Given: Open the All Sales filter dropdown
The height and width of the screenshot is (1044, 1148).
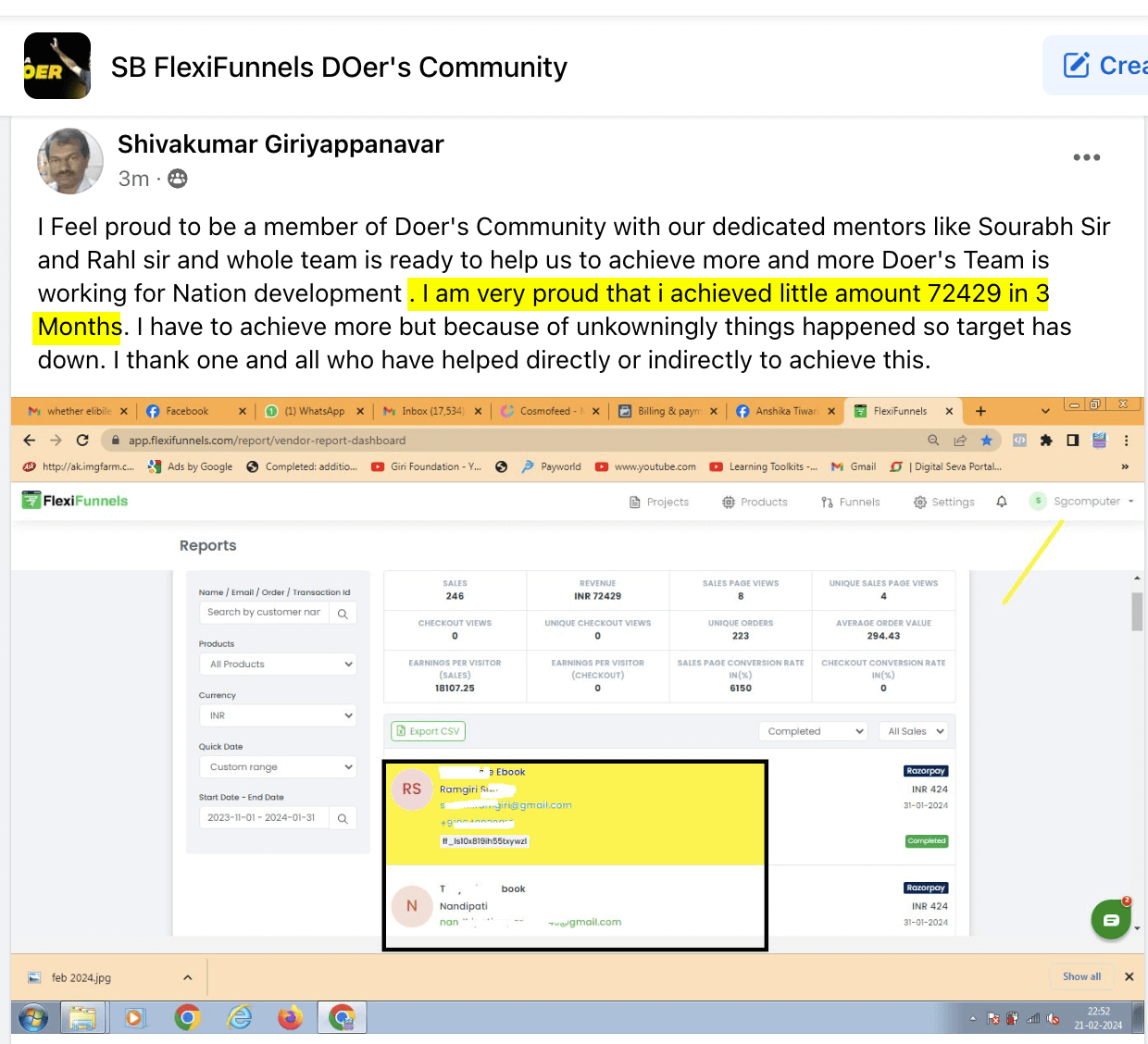Looking at the screenshot, I should 913,730.
